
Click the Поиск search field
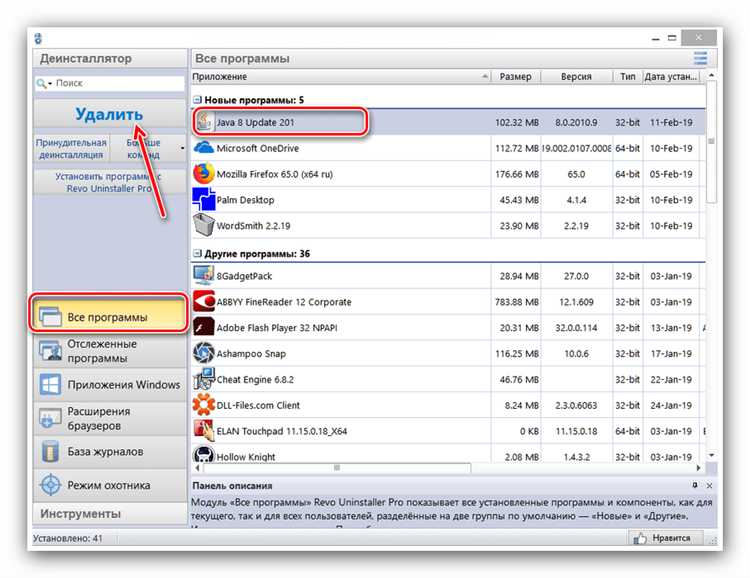click(110, 83)
